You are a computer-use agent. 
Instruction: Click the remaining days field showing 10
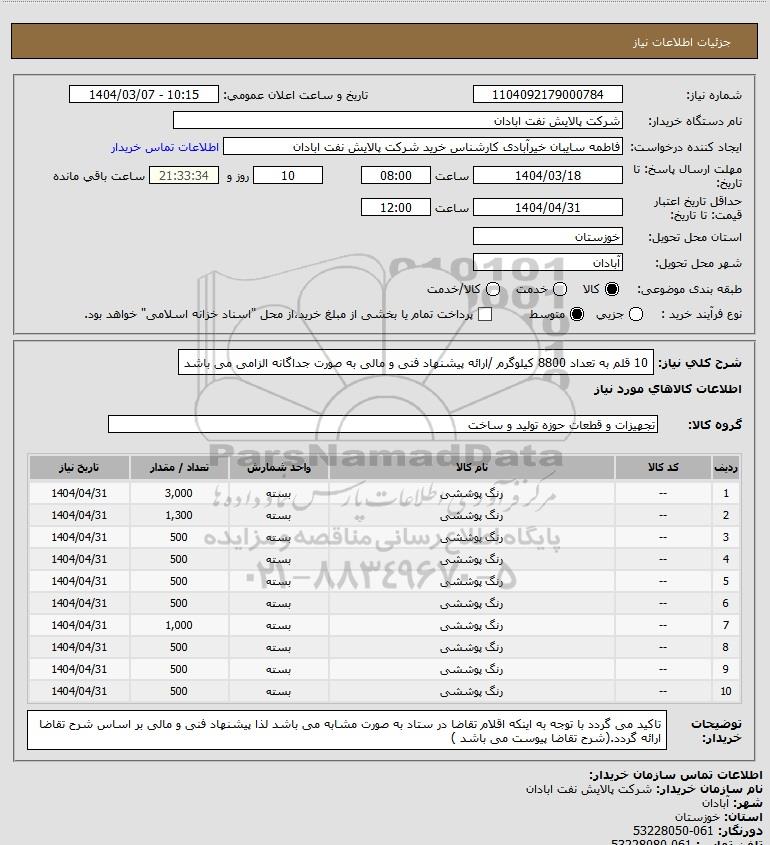click(288, 175)
